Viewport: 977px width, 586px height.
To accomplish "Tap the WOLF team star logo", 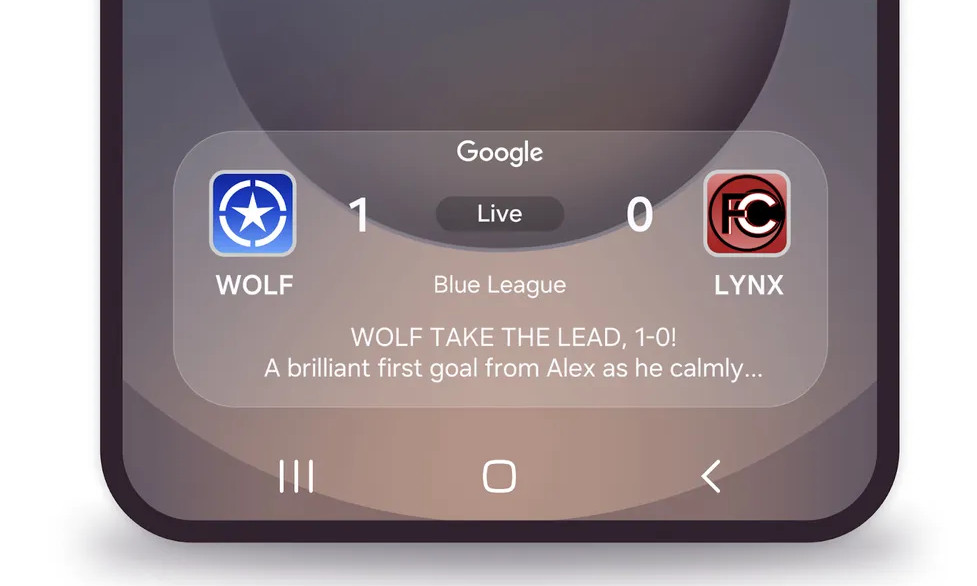I will tap(252, 213).
